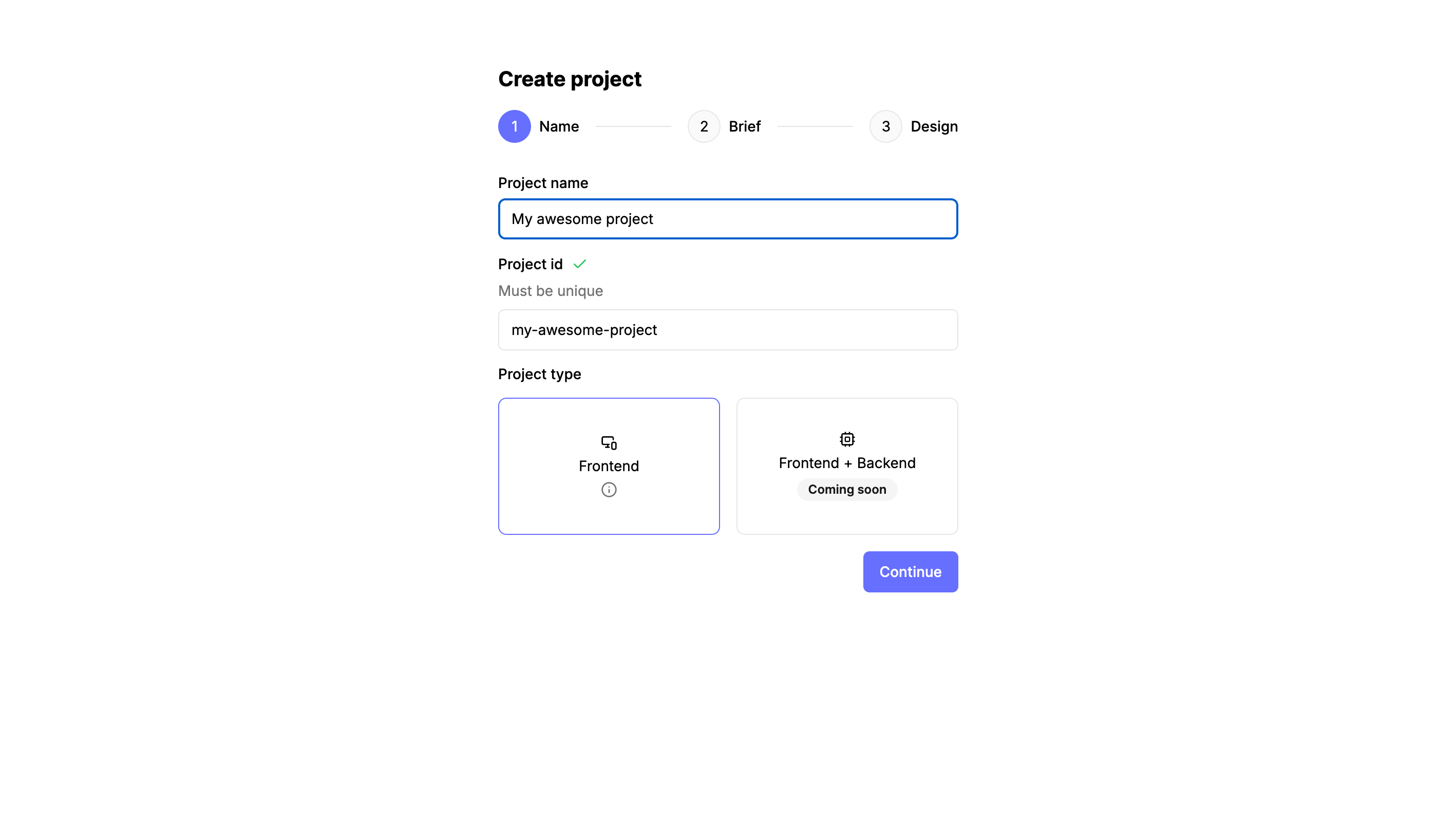
Task: Click the Create project heading
Action: (570, 79)
